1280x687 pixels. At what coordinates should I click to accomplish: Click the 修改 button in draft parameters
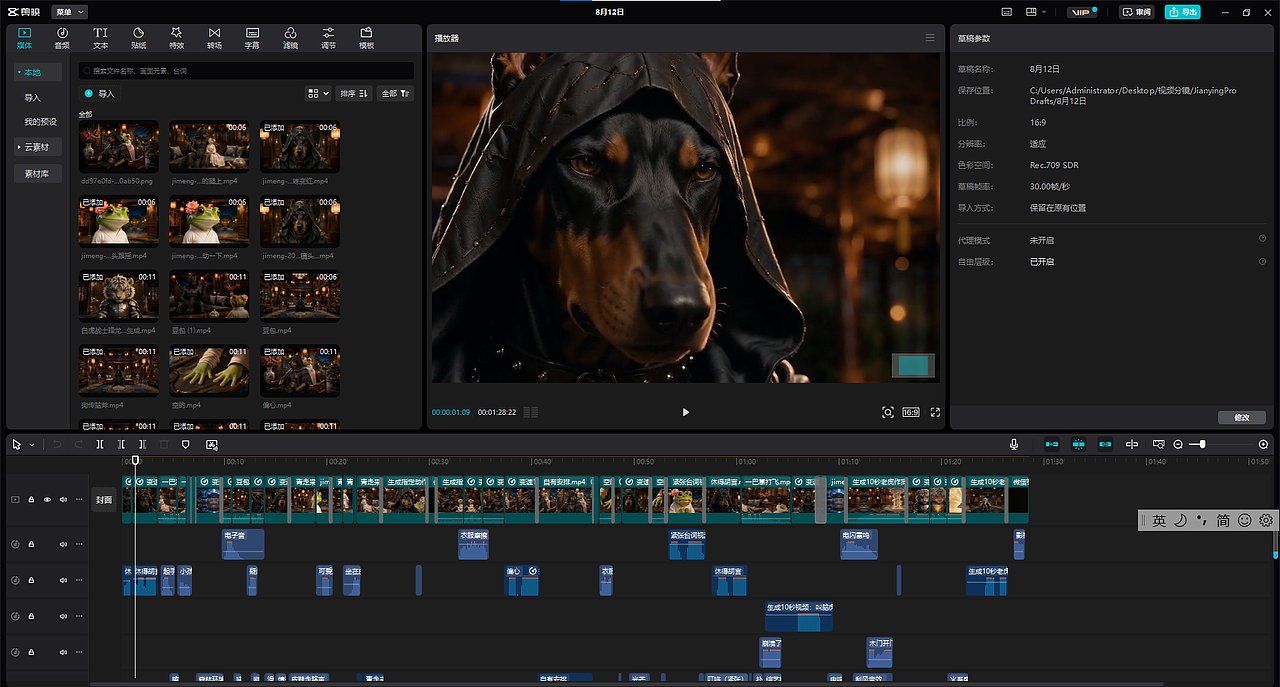tap(1242, 417)
